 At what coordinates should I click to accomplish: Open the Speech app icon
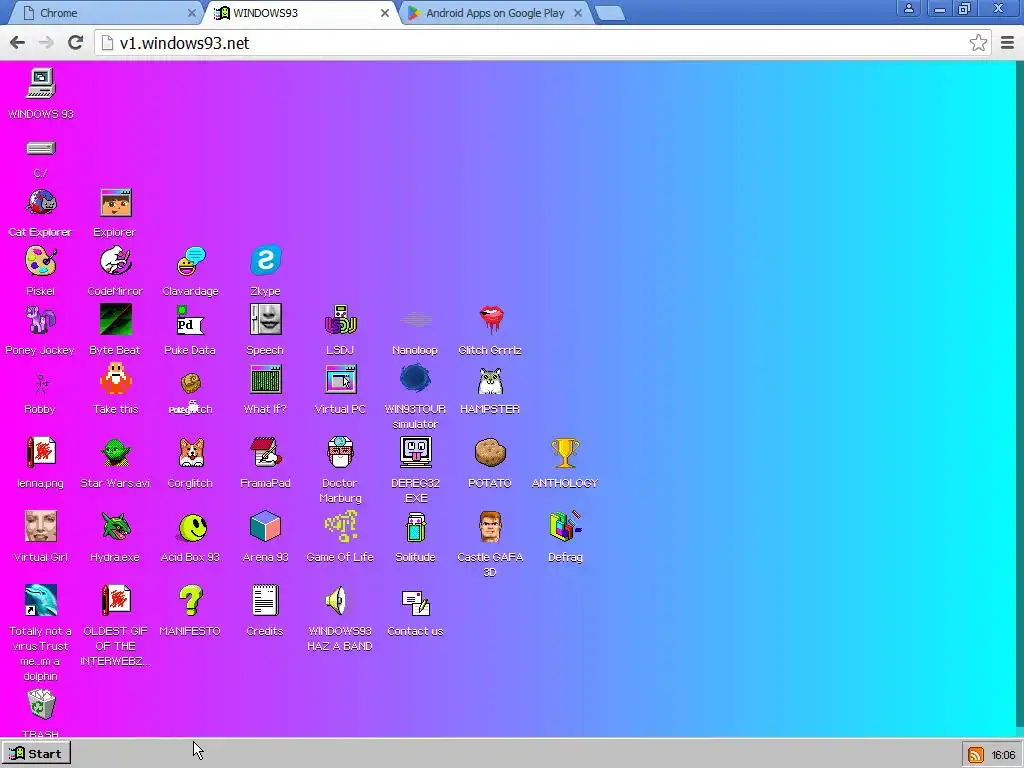coord(265,319)
